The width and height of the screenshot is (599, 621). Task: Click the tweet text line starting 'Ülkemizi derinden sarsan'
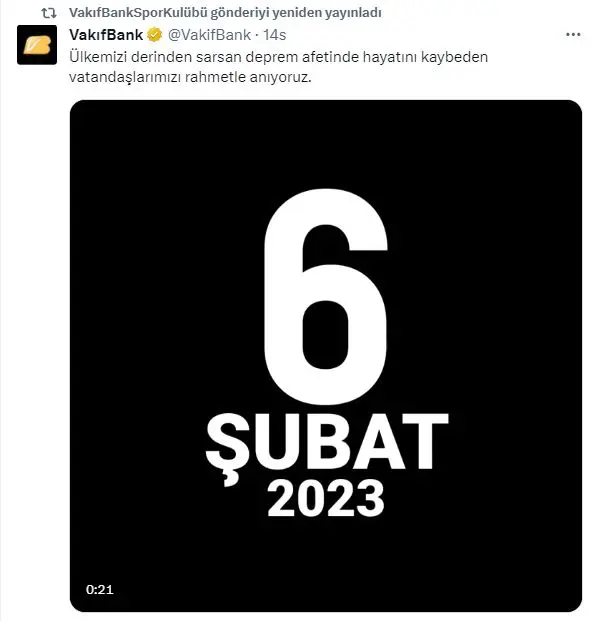(x=279, y=57)
